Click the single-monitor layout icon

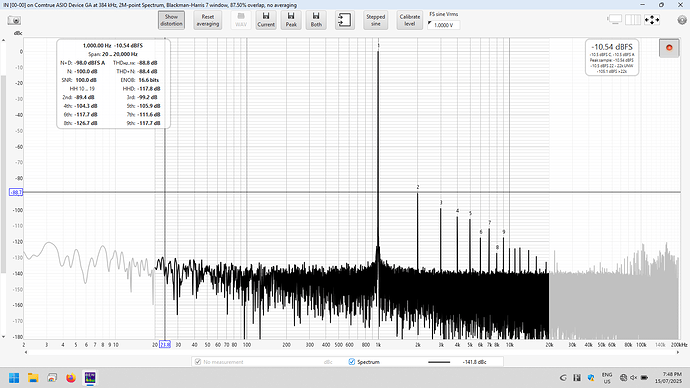[614, 19]
